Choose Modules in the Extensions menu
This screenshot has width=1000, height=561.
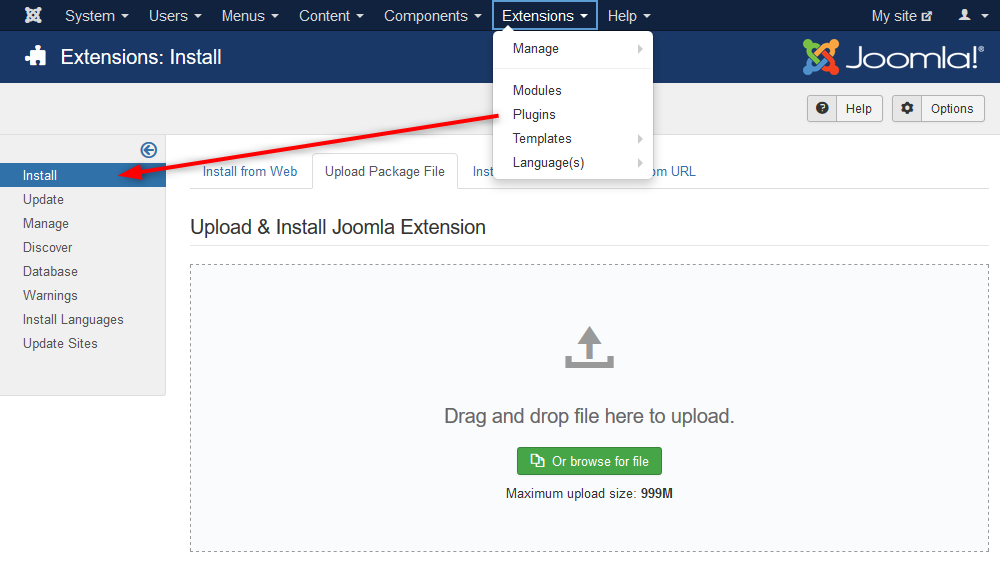537,91
